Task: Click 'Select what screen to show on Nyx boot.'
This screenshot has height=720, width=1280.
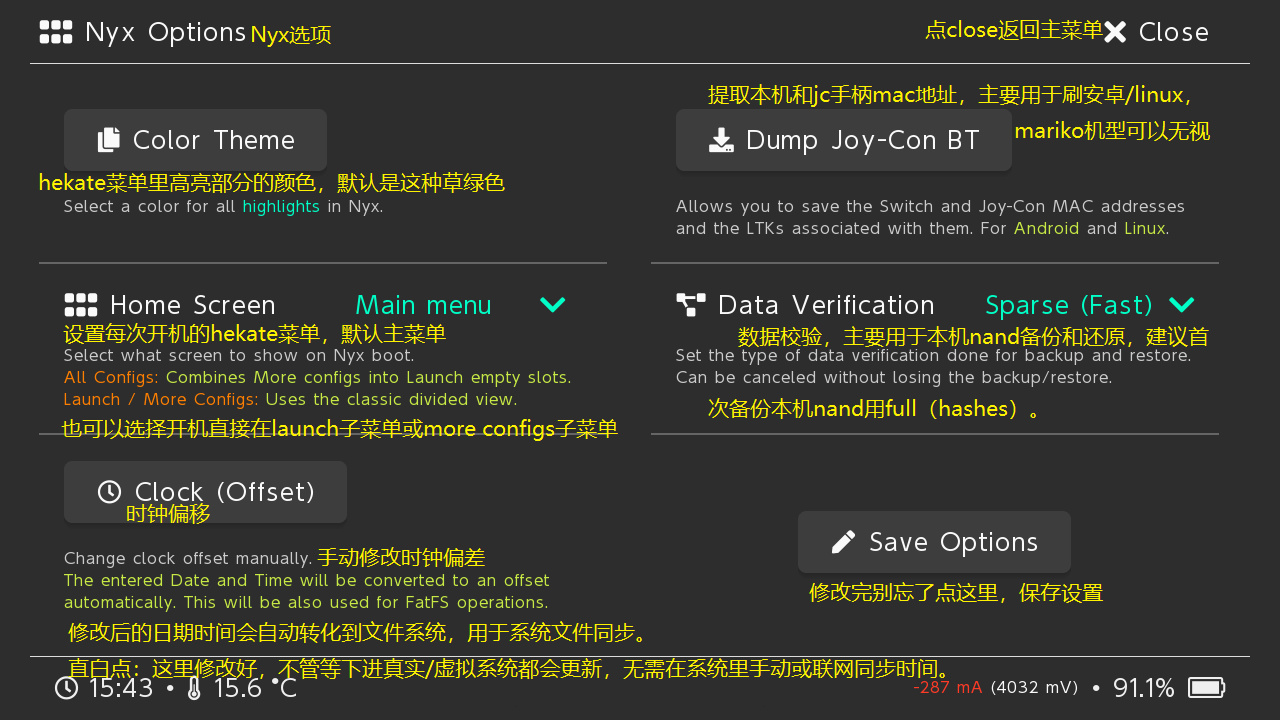Action: point(239,356)
